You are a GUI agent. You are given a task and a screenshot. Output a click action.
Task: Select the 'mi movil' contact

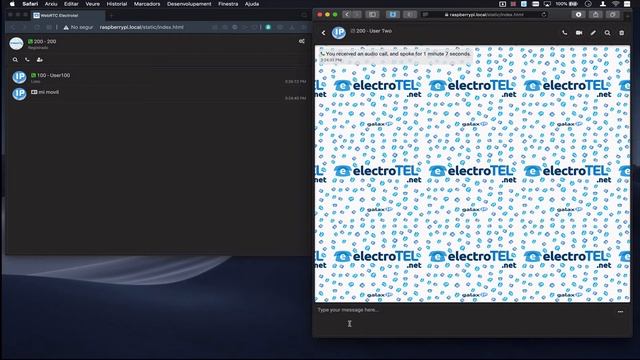[159, 94]
